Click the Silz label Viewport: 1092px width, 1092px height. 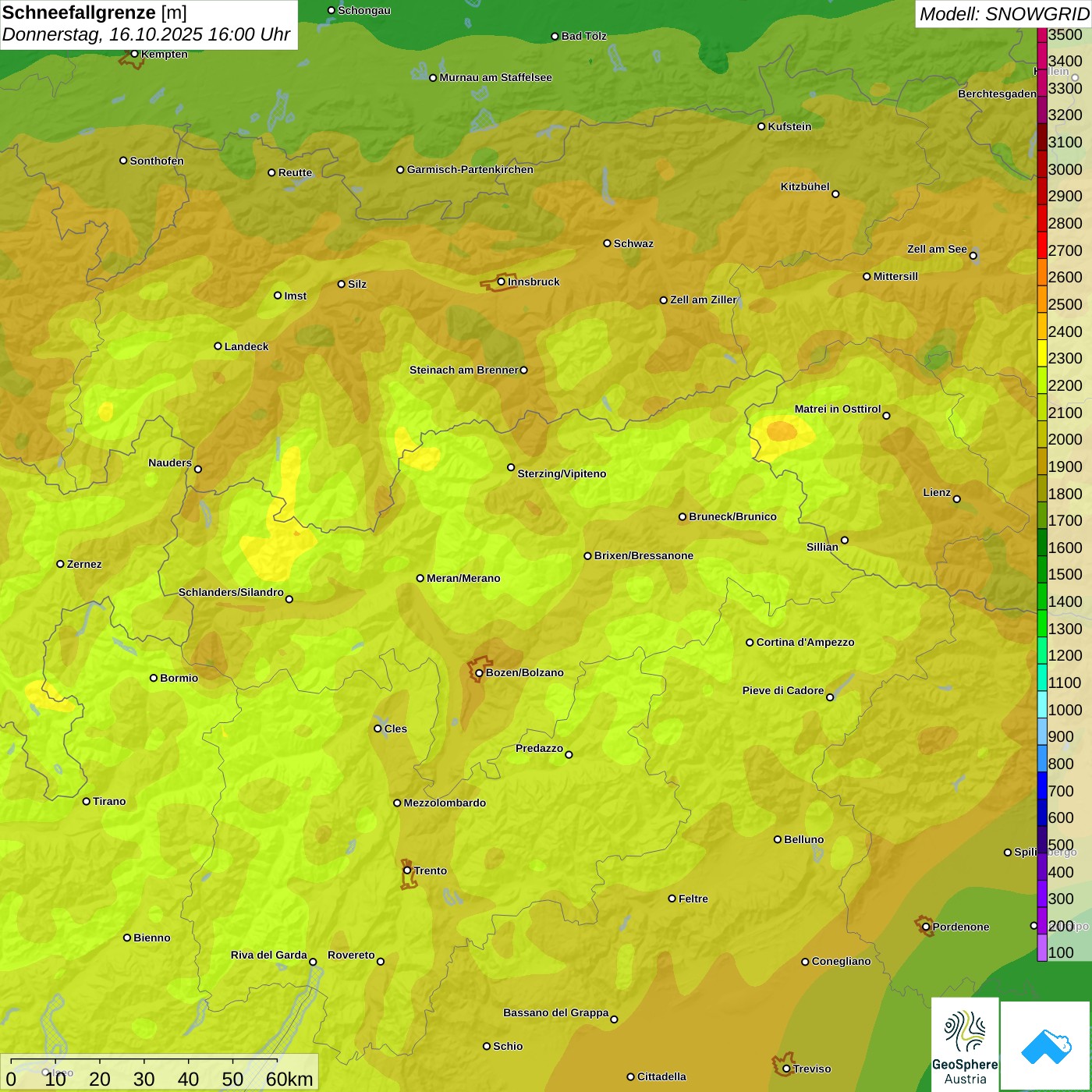coord(357,284)
